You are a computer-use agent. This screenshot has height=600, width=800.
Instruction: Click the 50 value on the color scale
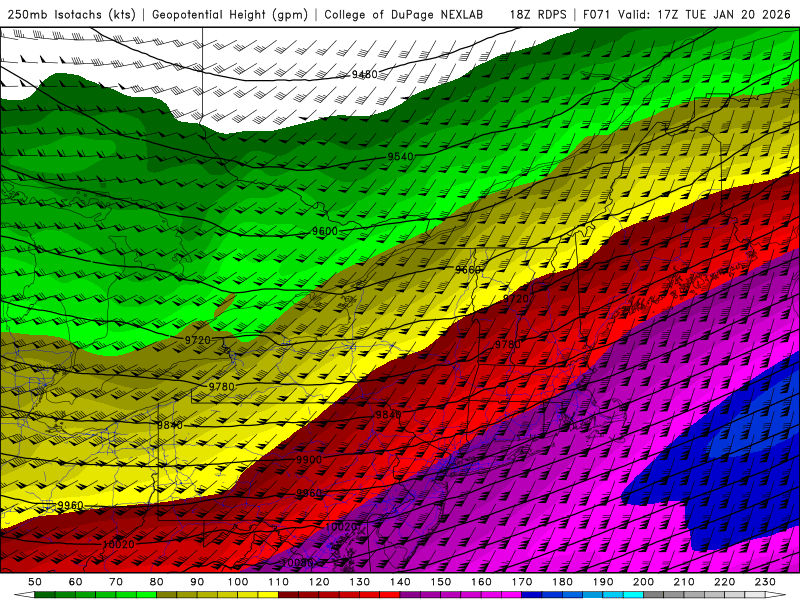(x=35, y=582)
